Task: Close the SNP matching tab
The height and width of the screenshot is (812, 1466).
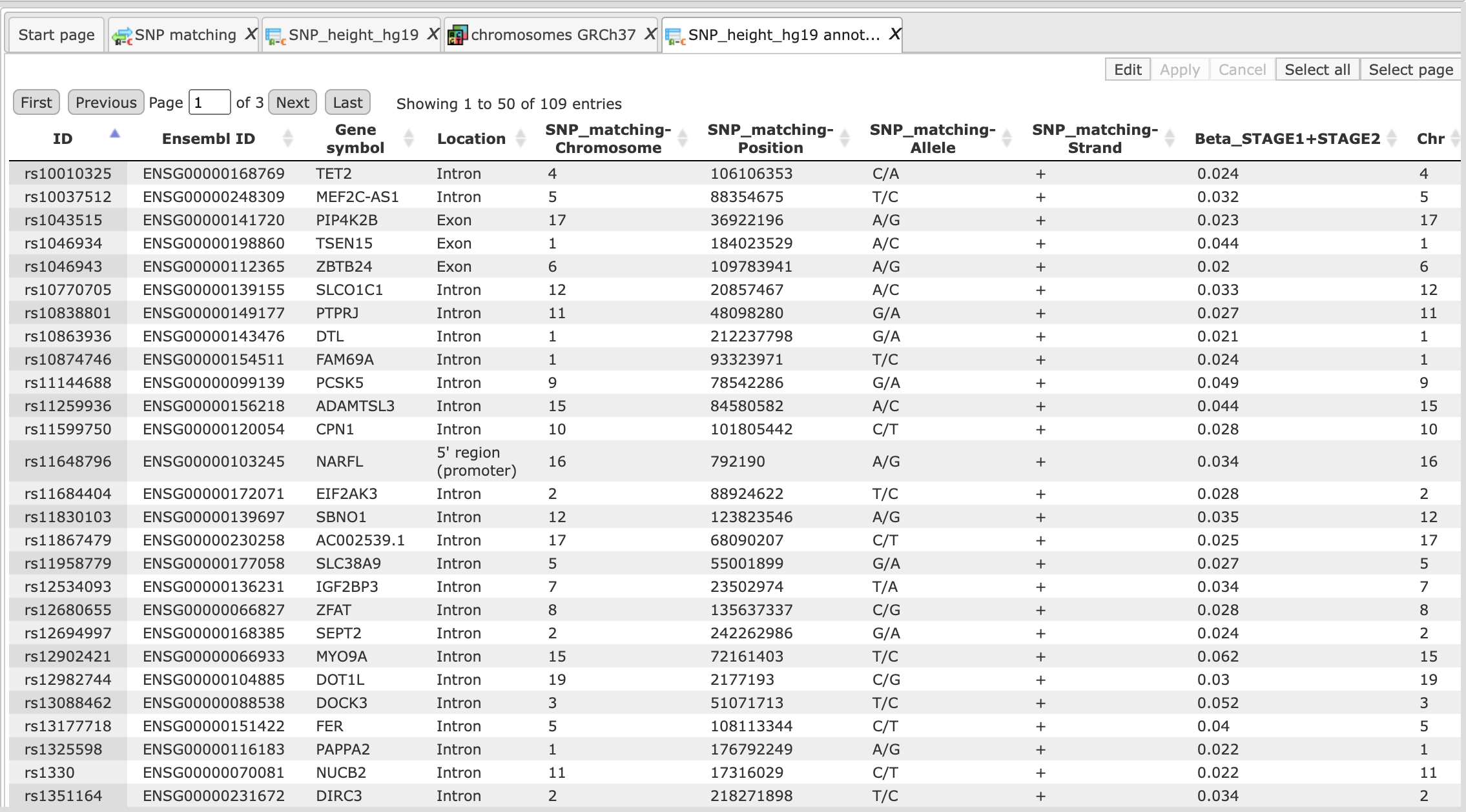Action: click(x=251, y=35)
